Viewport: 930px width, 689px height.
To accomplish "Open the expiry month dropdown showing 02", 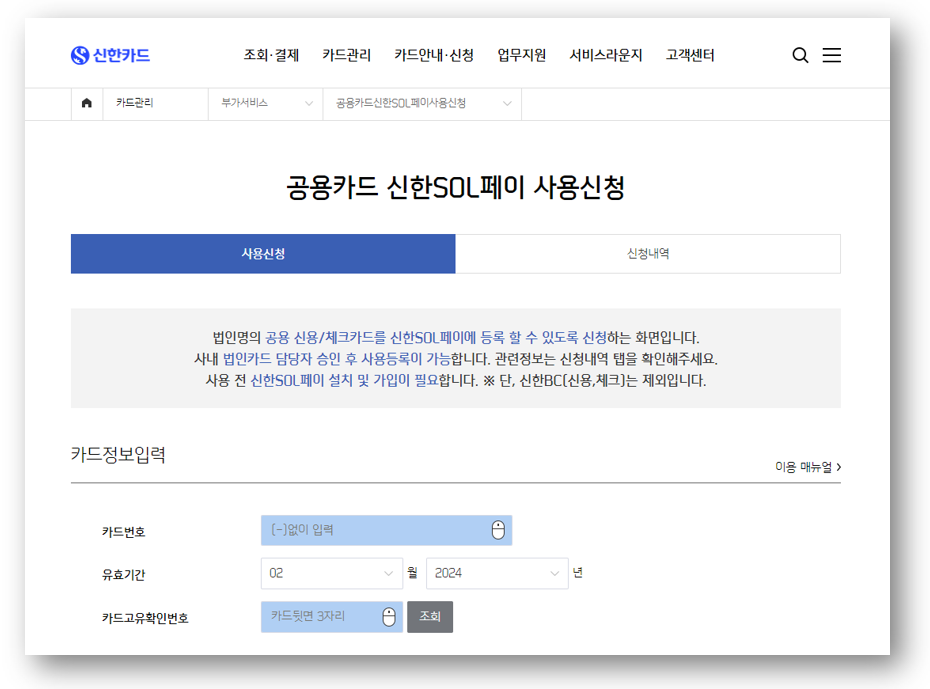I will point(332,573).
